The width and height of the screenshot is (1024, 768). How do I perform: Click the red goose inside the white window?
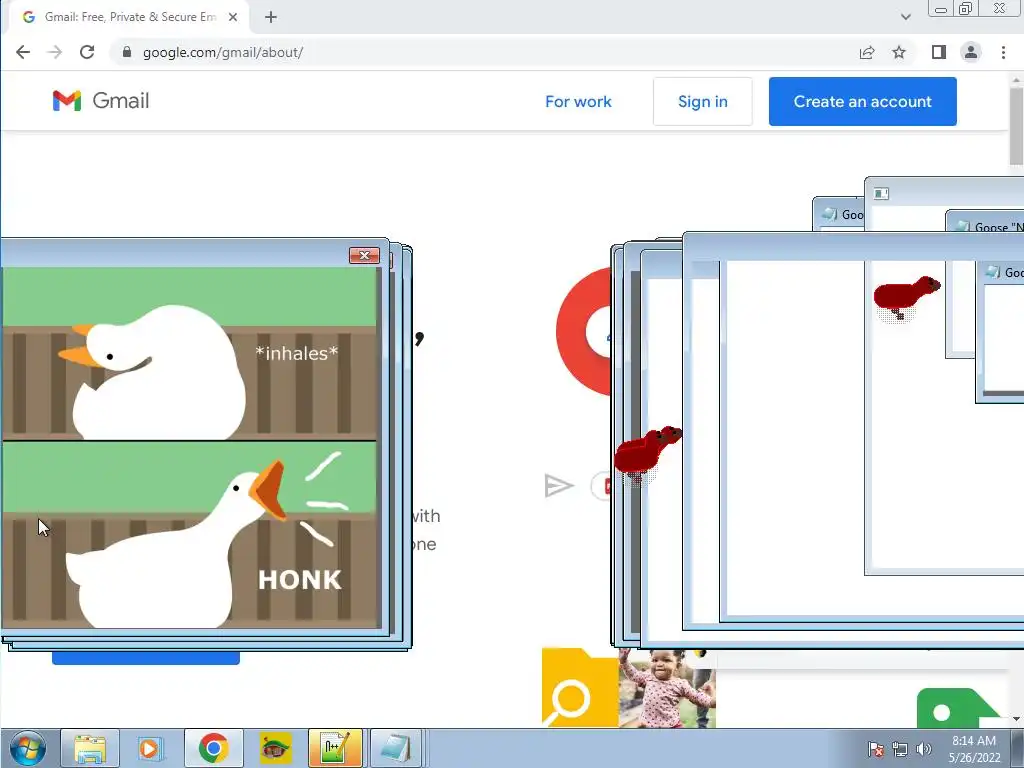[x=906, y=298]
